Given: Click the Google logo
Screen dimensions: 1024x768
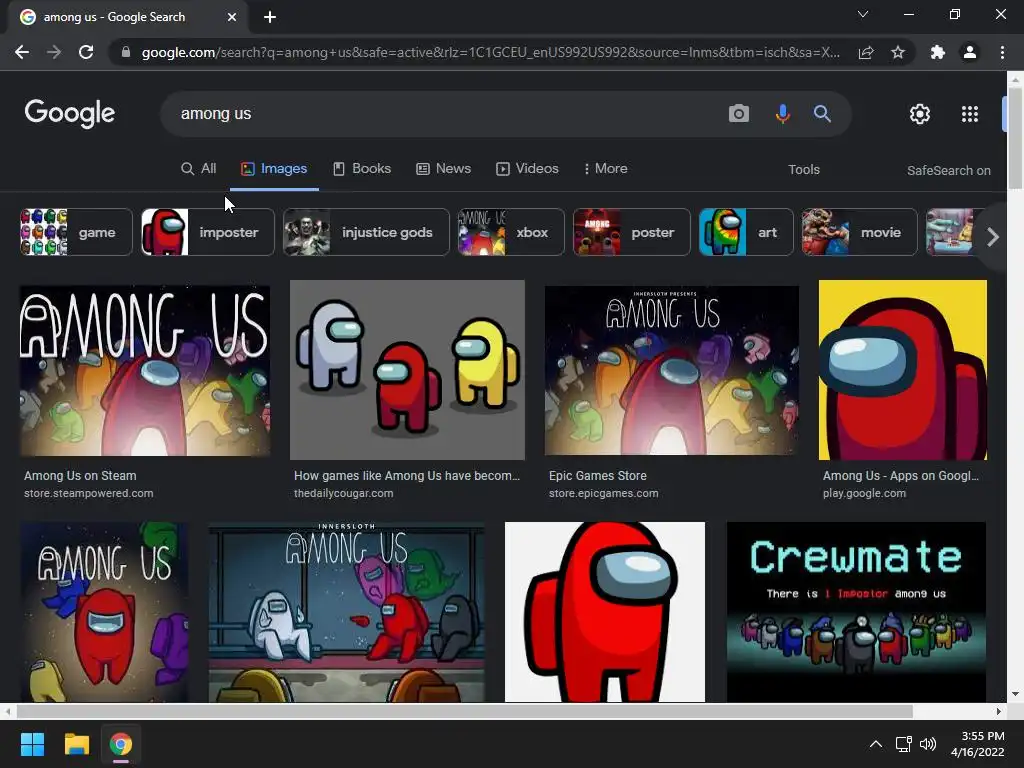Looking at the screenshot, I should [x=70, y=114].
